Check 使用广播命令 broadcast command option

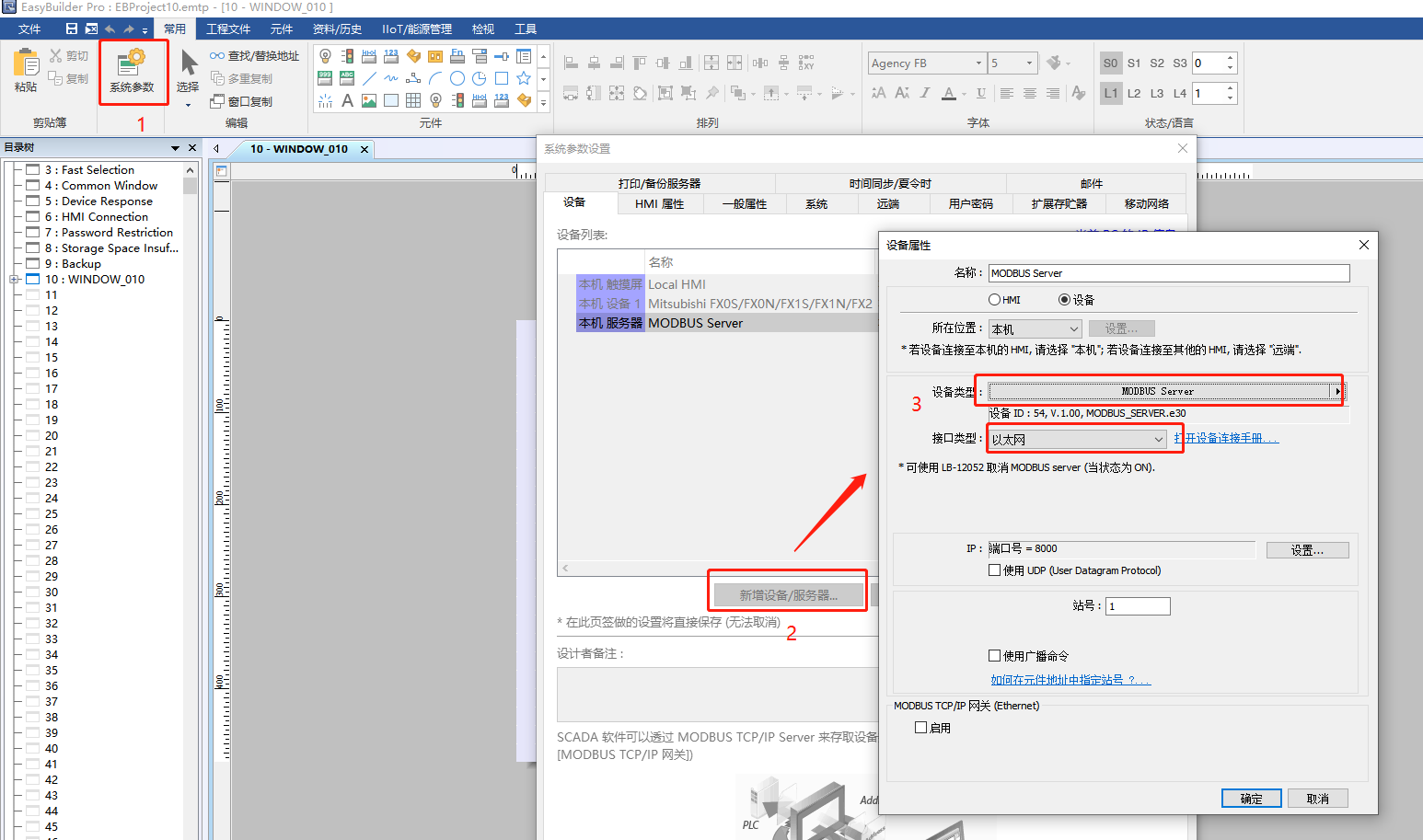click(x=995, y=656)
